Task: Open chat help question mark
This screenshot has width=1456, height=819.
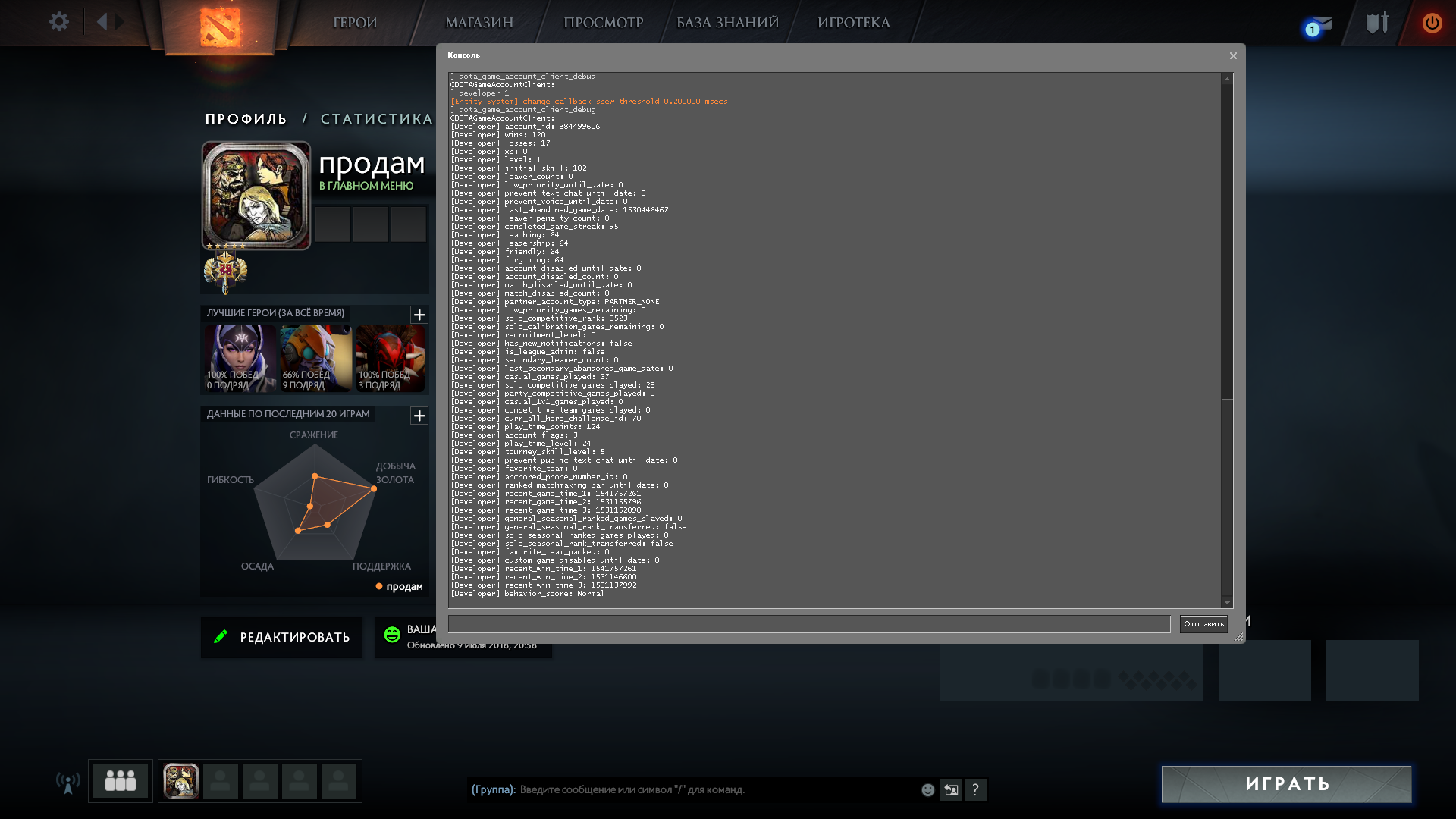Action: (975, 790)
